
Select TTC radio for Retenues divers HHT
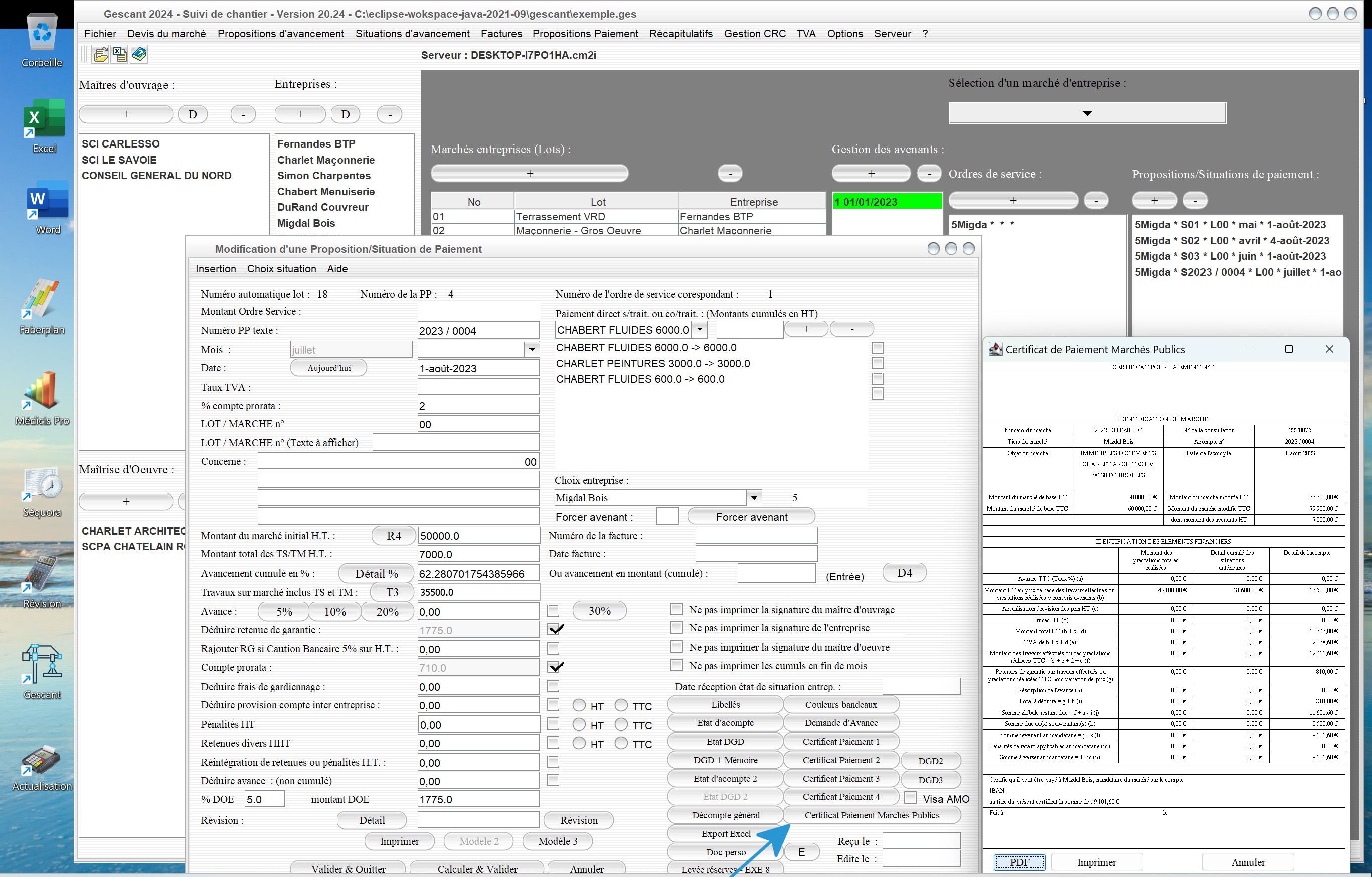622,743
